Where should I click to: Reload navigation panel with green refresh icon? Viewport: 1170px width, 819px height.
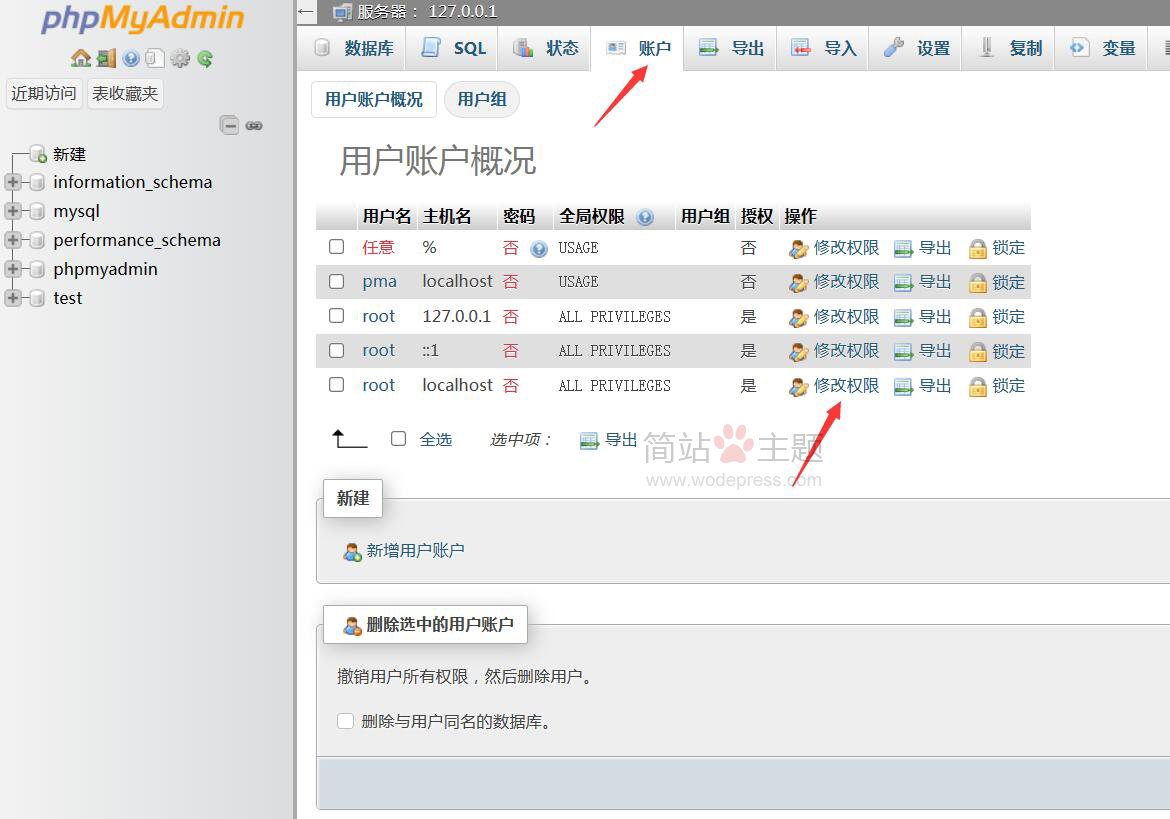205,58
